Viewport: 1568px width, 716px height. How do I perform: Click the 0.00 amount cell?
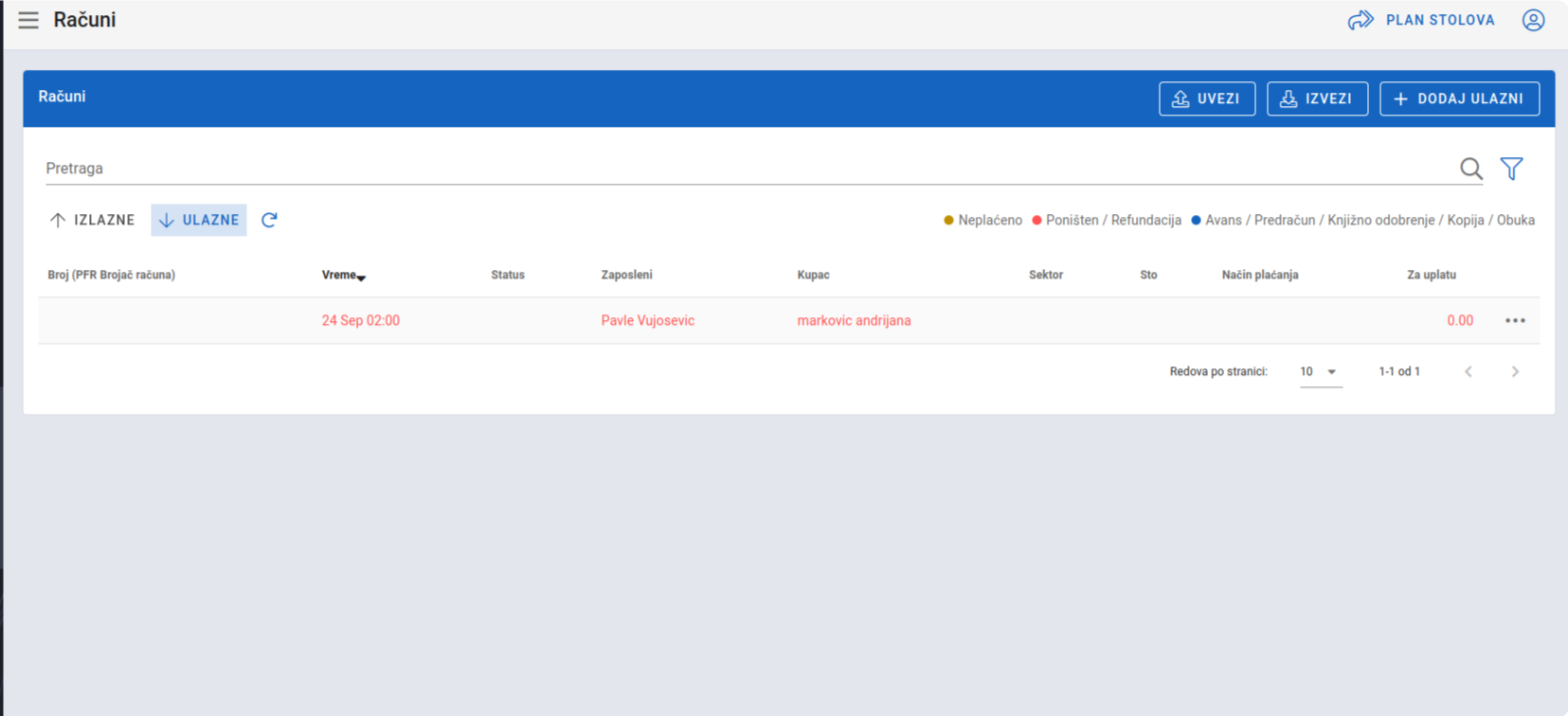point(1460,321)
